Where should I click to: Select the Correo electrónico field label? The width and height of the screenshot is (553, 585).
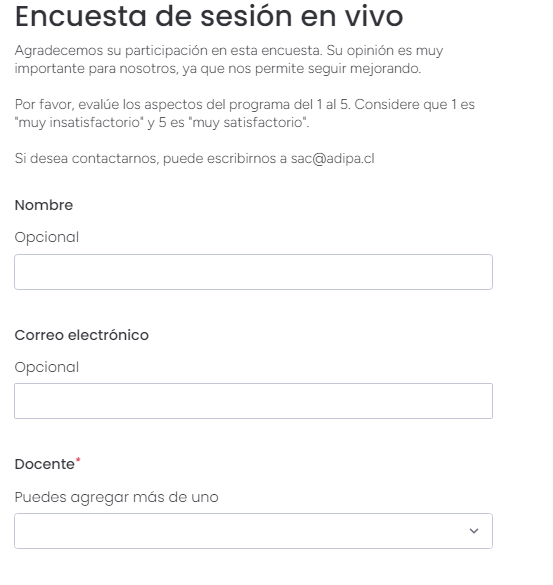pyautogui.click(x=82, y=335)
